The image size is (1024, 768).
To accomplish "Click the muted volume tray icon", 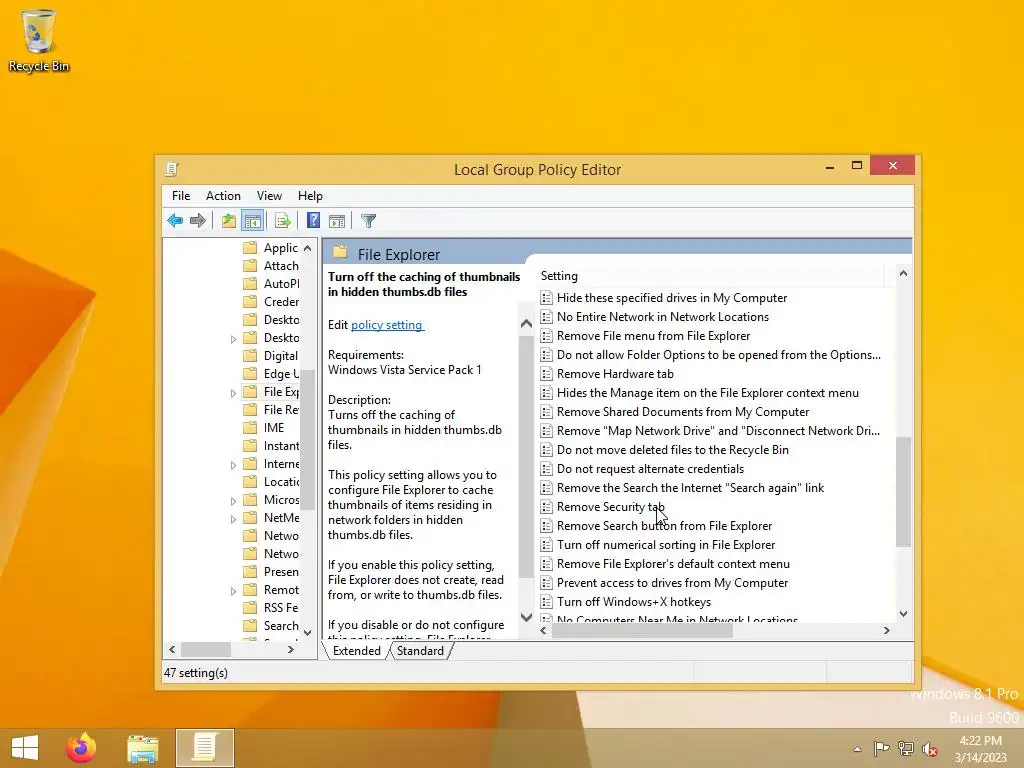I will click(930, 749).
